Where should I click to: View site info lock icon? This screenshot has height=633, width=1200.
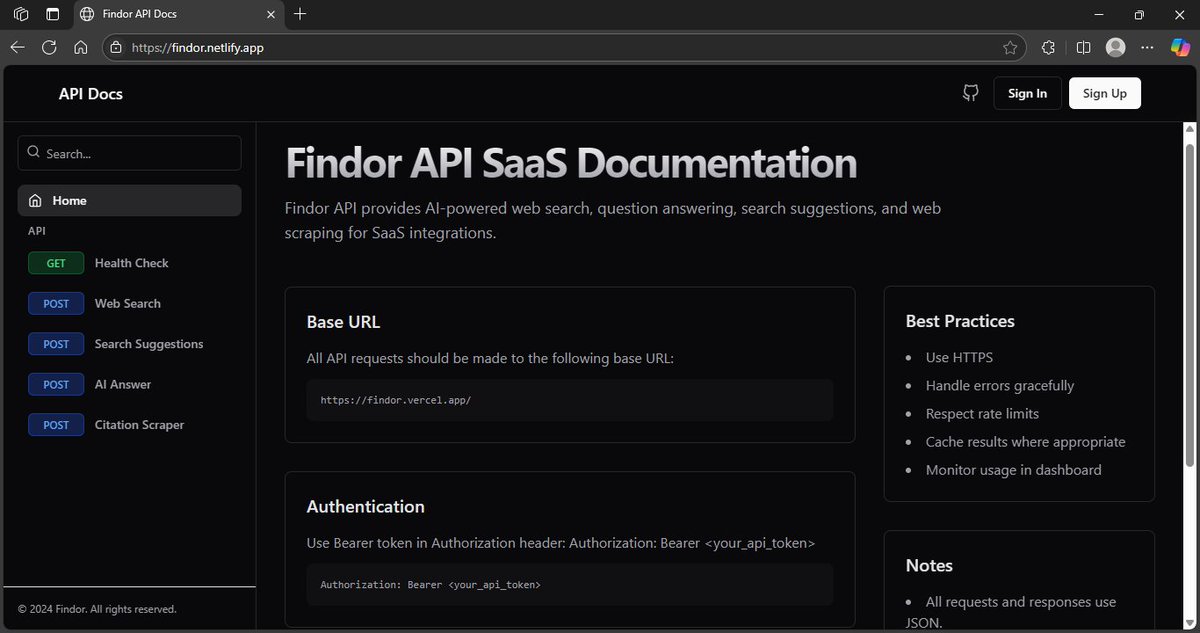pos(116,47)
